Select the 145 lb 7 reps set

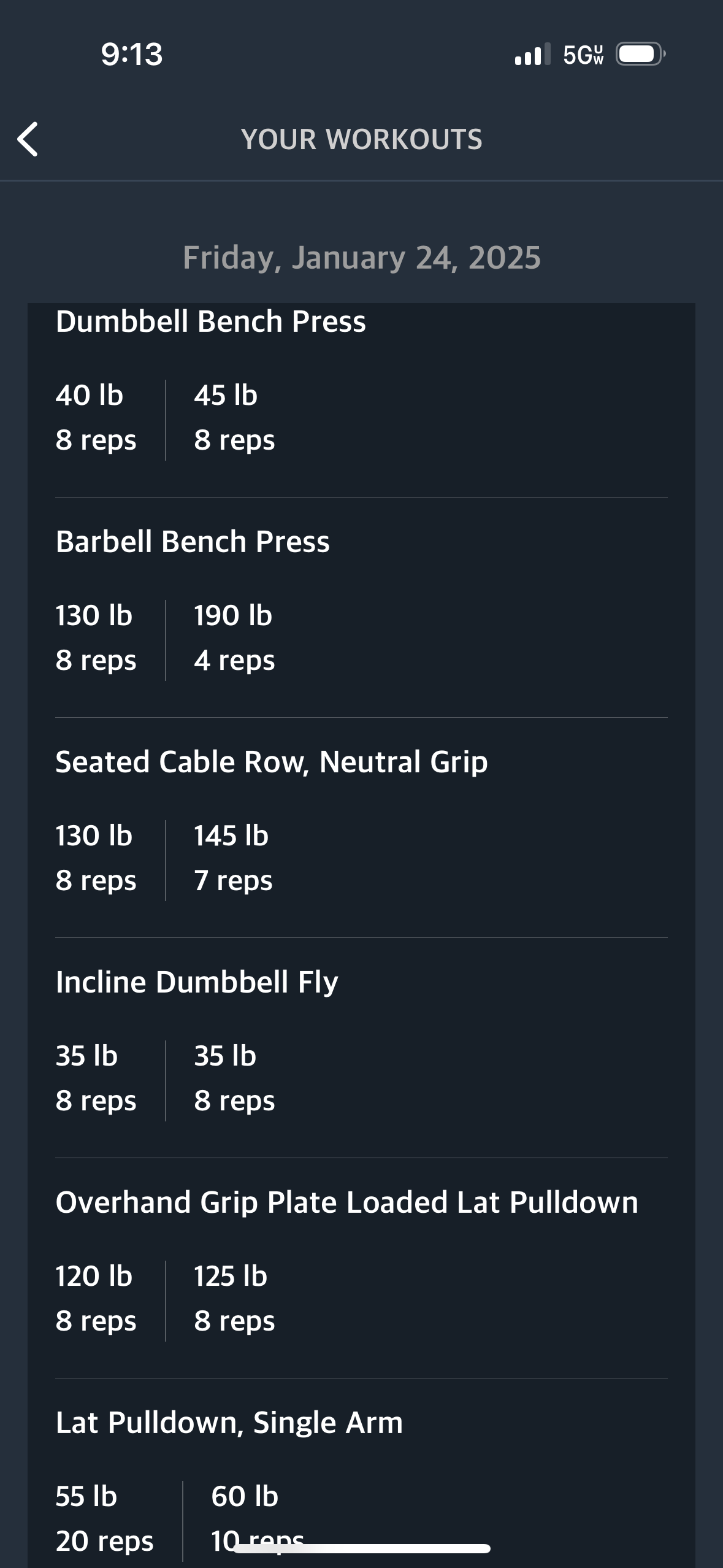(x=233, y=858)
